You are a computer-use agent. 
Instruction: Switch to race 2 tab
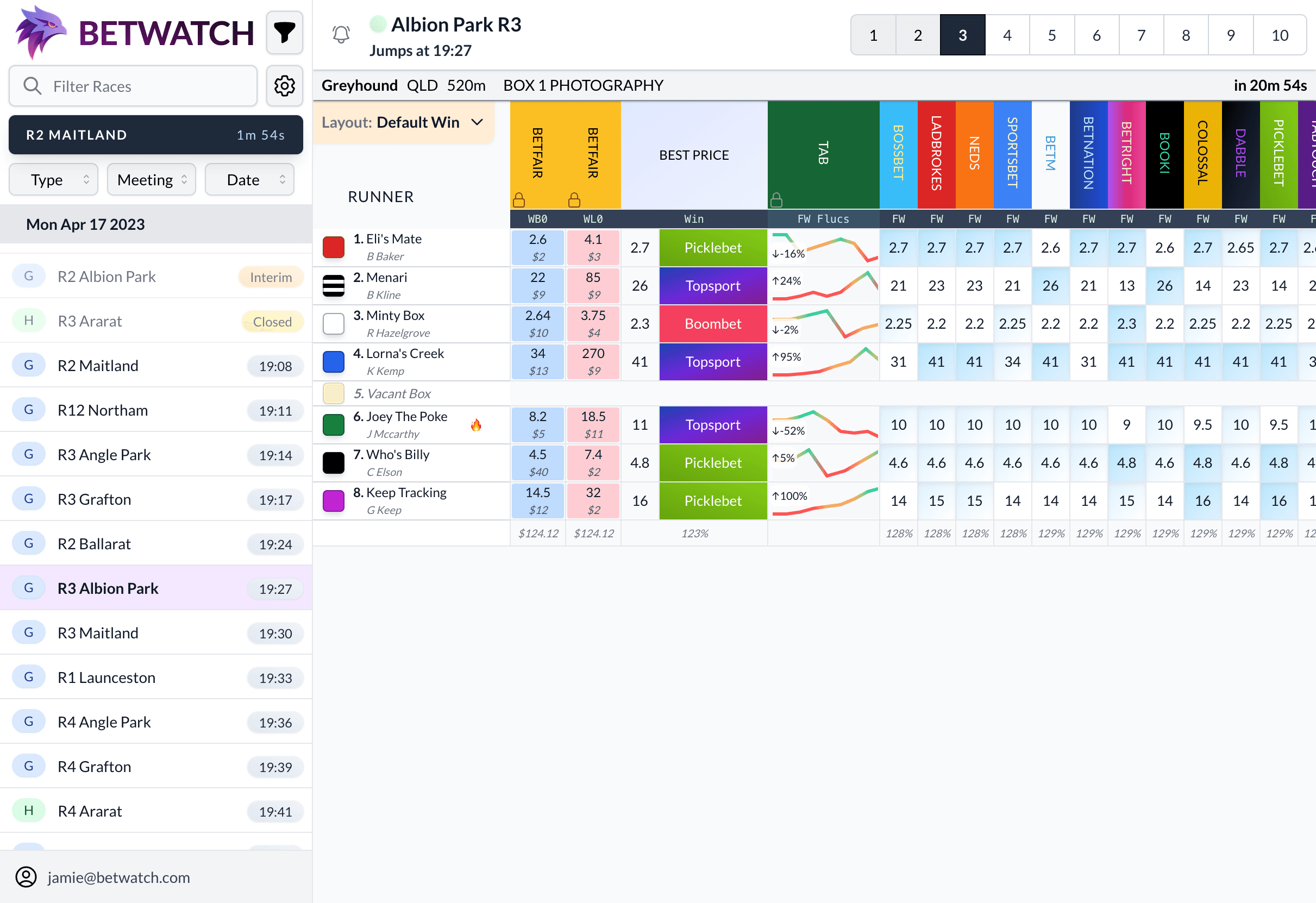918,35
